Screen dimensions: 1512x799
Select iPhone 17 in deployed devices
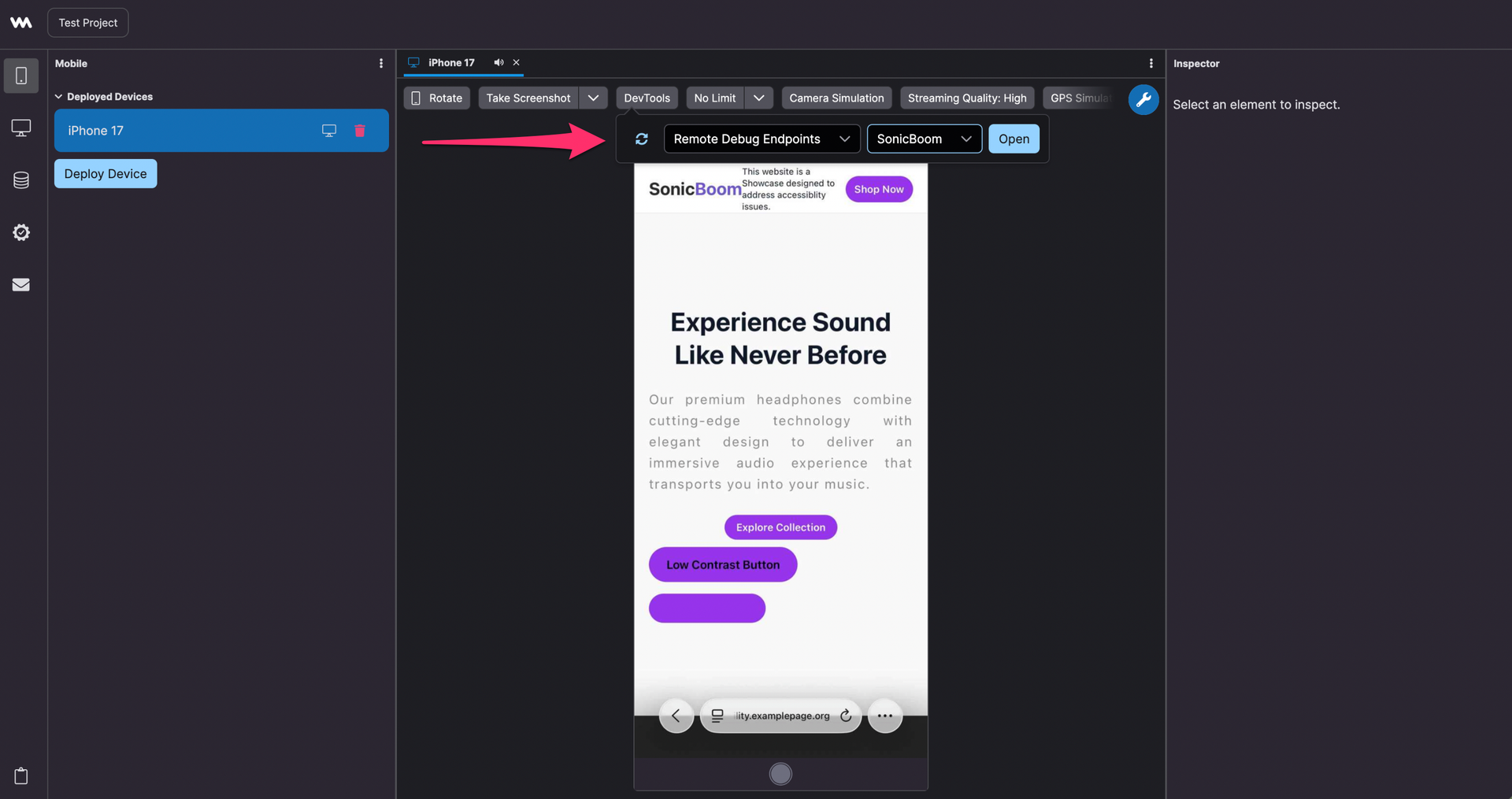[x=221, y=131]
